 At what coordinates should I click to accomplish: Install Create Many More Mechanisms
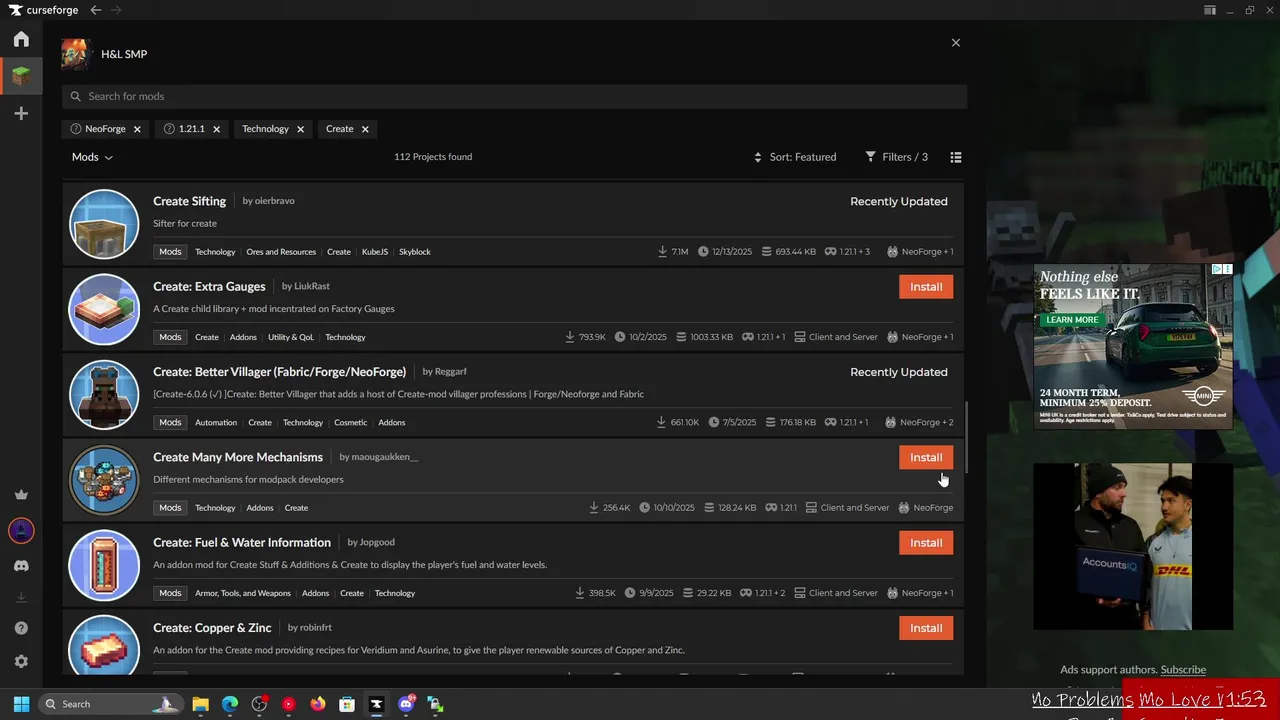click(926, 457)
